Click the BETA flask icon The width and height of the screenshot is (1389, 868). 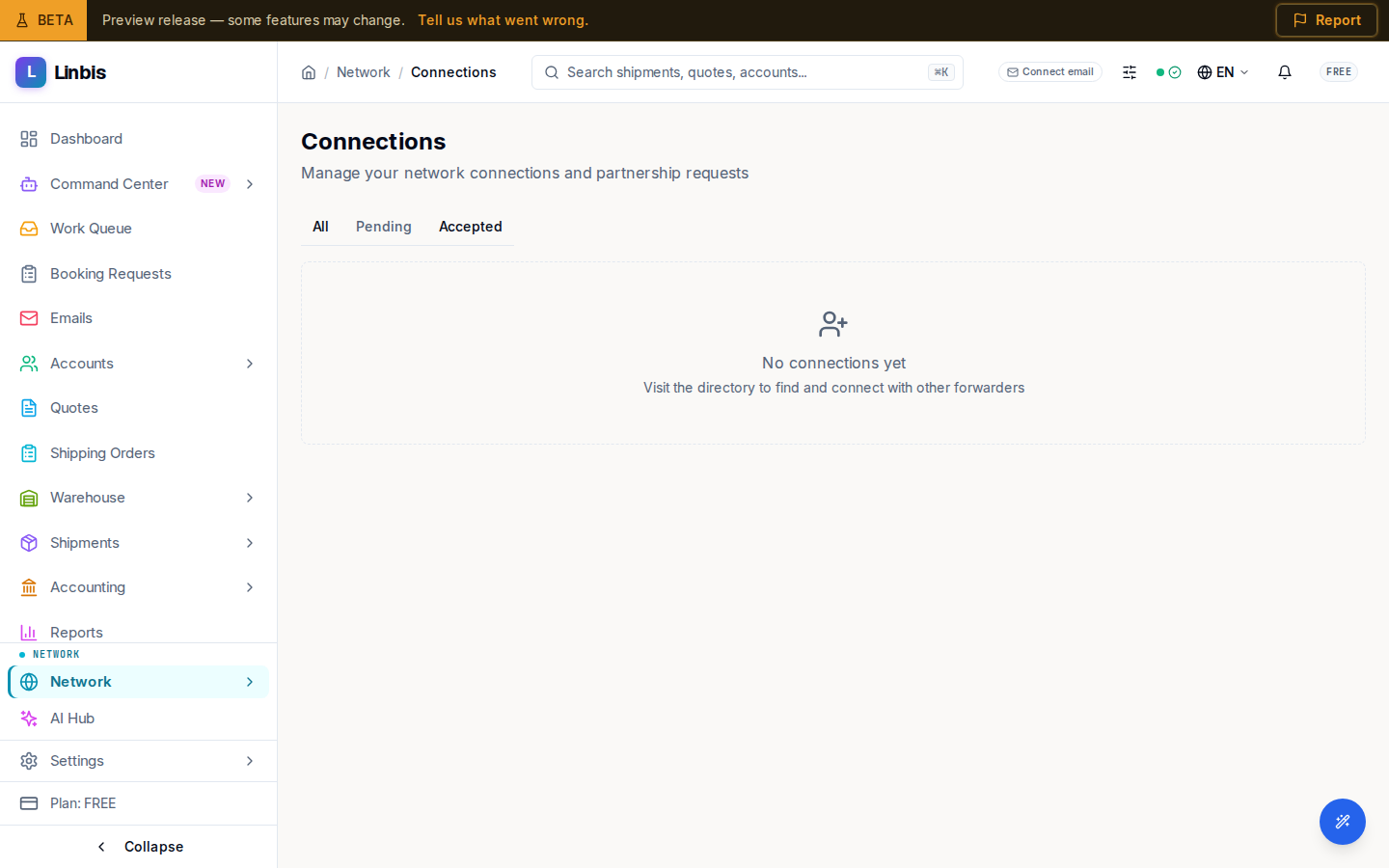[22, 20]
